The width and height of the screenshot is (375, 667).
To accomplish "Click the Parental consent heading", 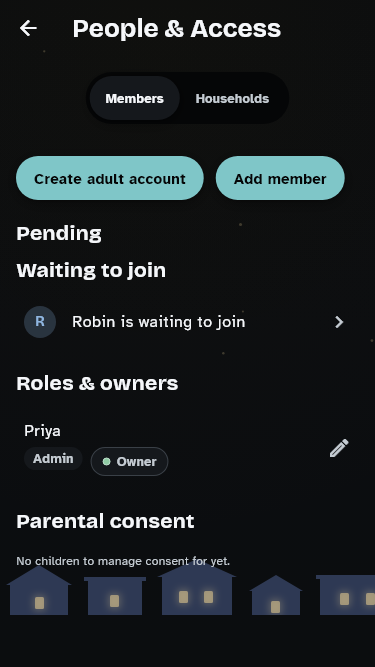I will [105, 521].
